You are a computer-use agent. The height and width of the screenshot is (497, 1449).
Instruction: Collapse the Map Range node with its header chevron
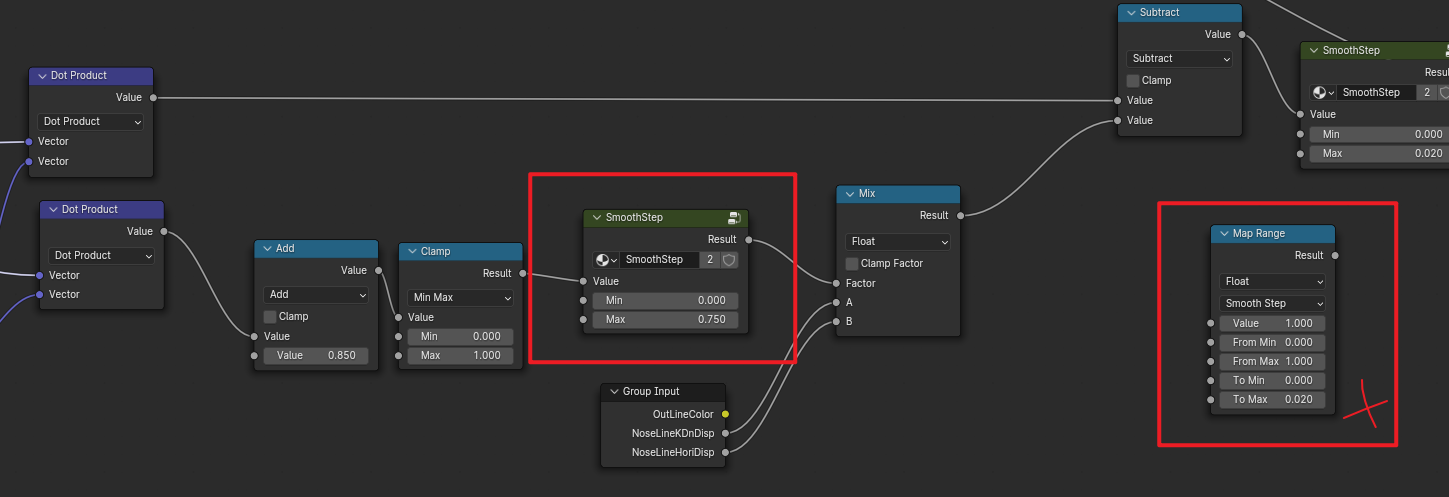pos(1223,234)
